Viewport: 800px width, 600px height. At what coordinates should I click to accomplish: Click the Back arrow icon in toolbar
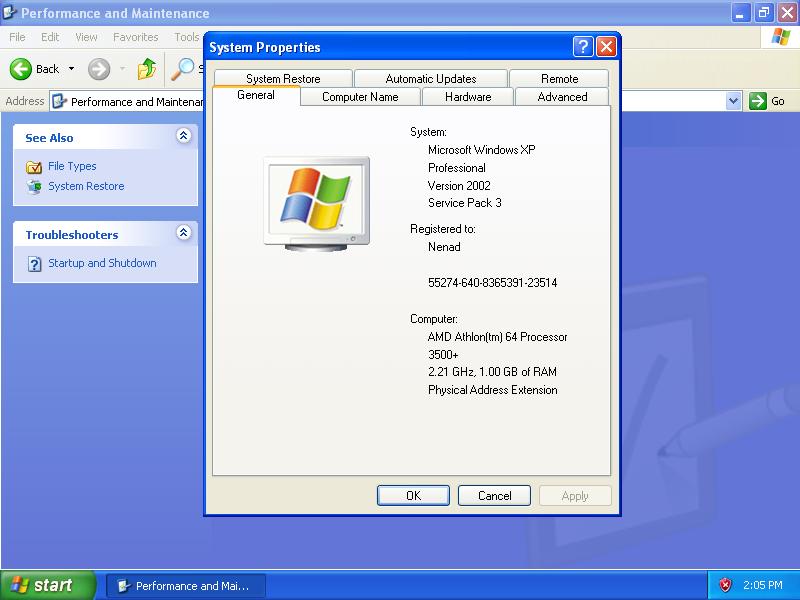tap(21, 69)
